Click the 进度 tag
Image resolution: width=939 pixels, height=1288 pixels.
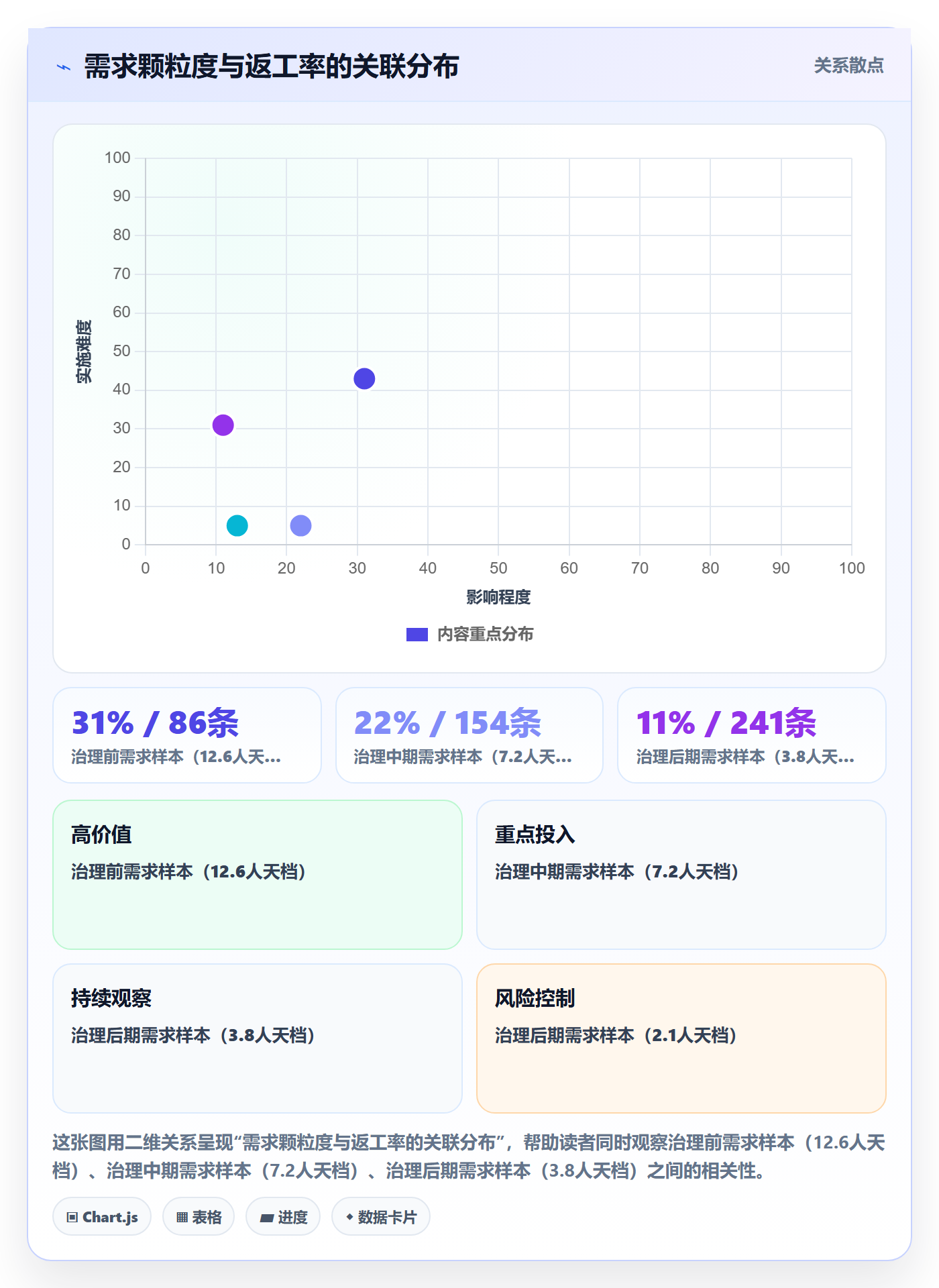tap(283, 1217)
